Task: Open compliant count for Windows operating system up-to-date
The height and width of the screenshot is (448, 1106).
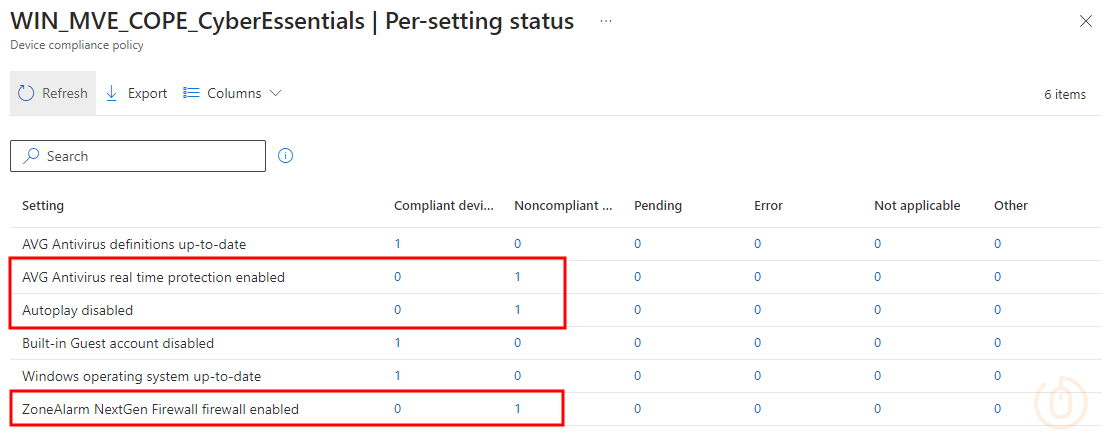Action: (x=398, y=376)
